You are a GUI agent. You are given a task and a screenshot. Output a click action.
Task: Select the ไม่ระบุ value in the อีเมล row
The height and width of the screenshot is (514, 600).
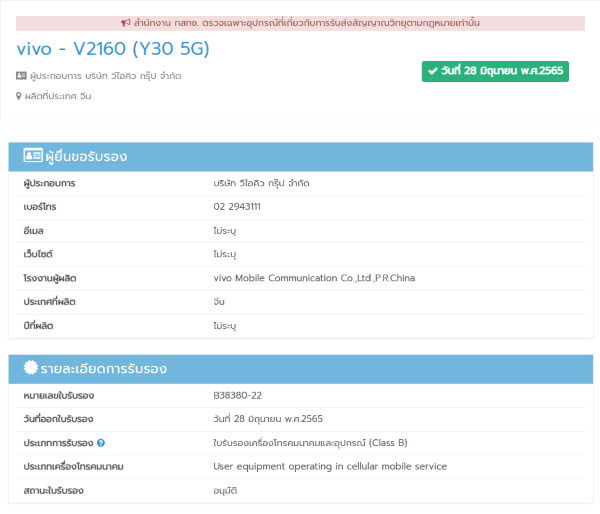click(225, 231)
